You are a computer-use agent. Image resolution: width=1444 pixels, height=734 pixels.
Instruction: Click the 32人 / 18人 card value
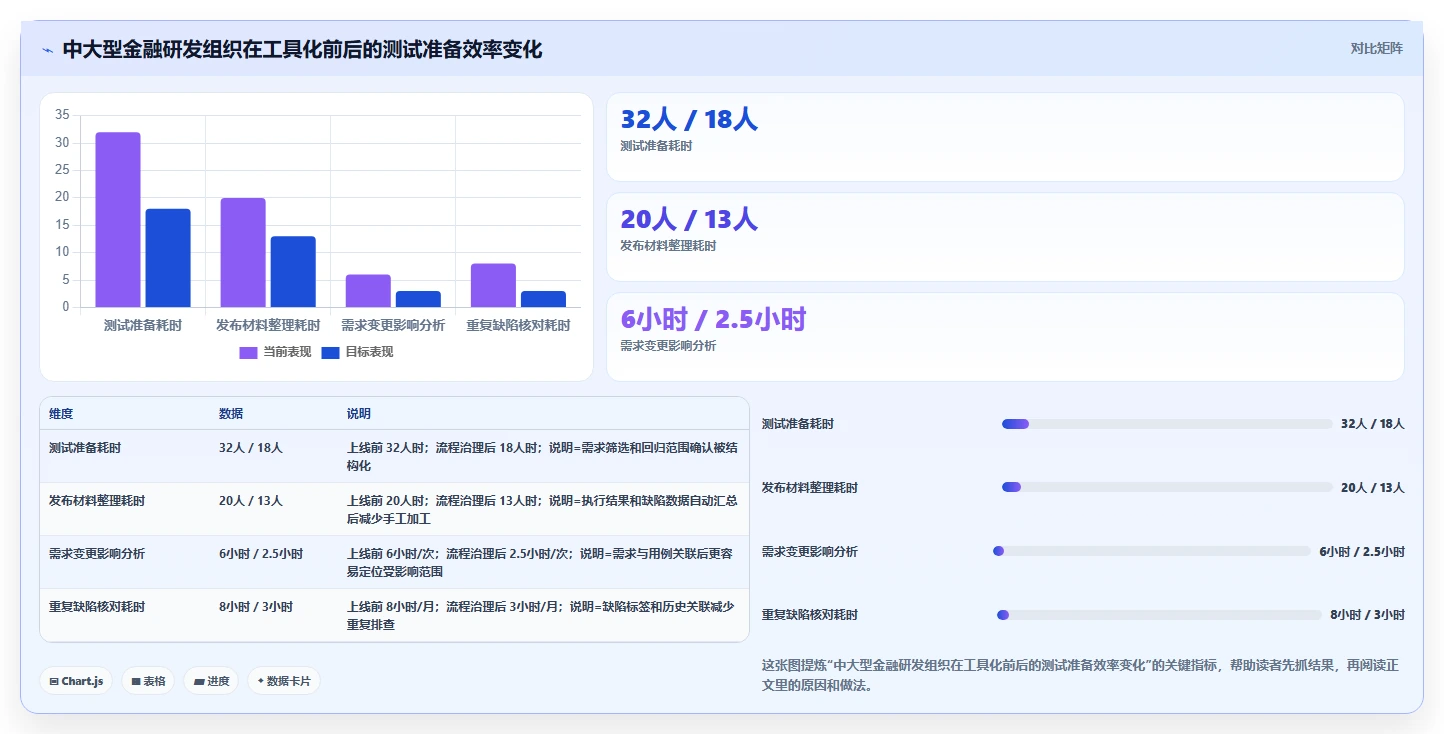tap(689, 120)
